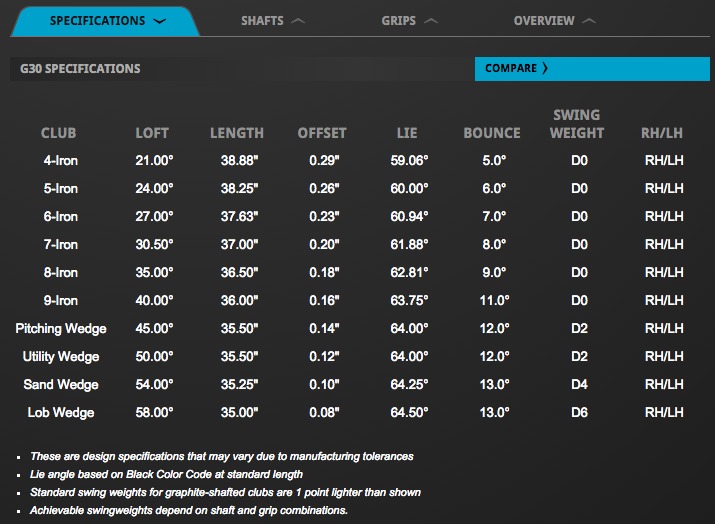The width and height of the screenshot is (715, 524).
Task: Select the 5-Iron row label
Action: pyautogui.click(x=61, y=189)
